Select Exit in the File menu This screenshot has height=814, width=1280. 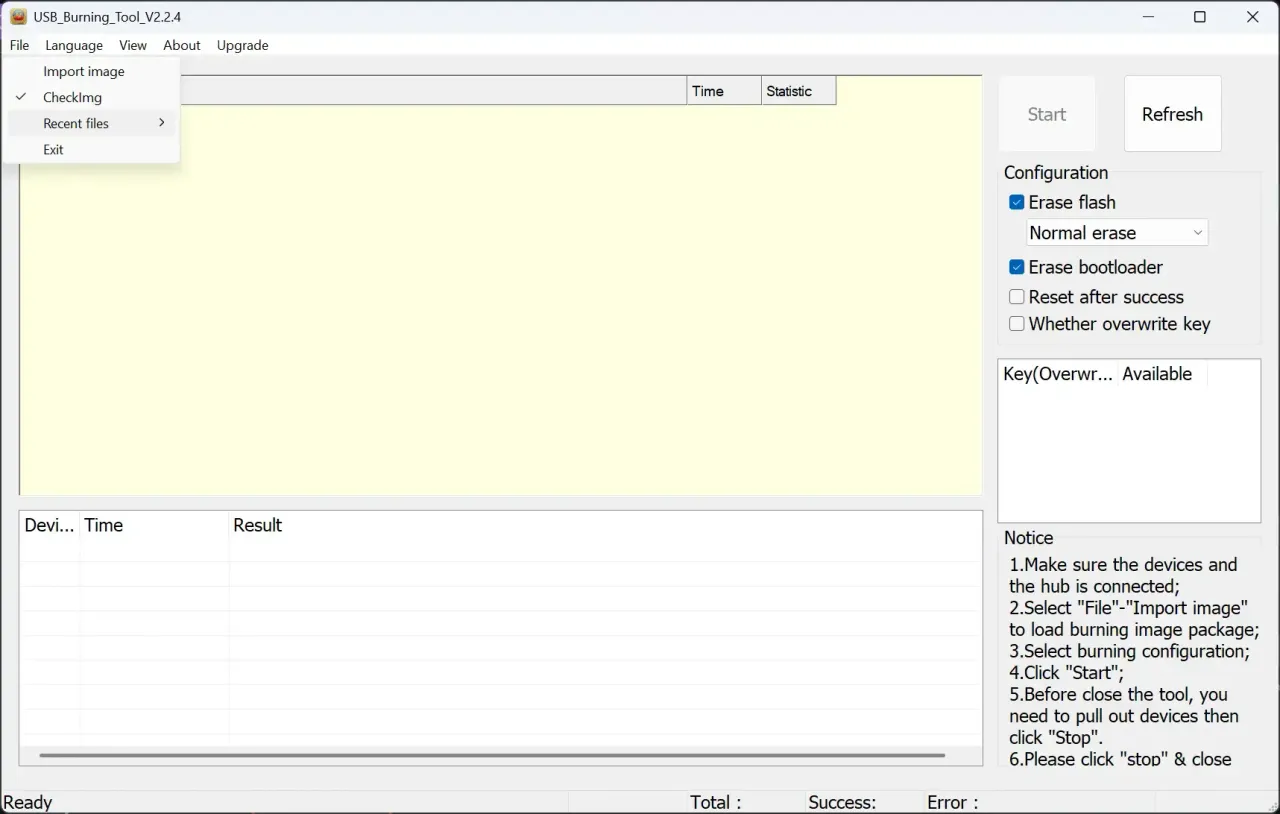click(92, 150)
